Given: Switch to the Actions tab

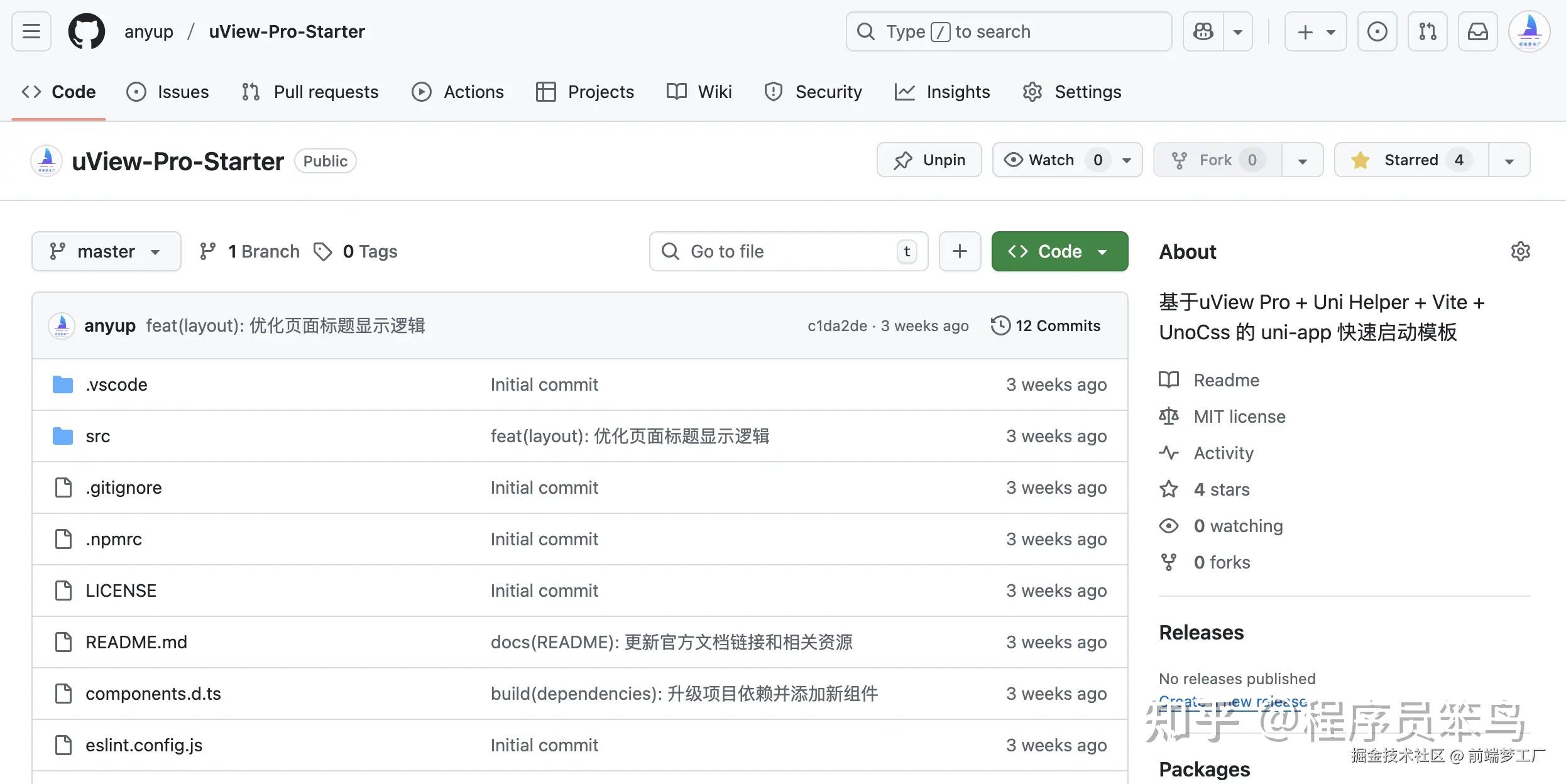Looking at the screenshot, I should [458, 92].
